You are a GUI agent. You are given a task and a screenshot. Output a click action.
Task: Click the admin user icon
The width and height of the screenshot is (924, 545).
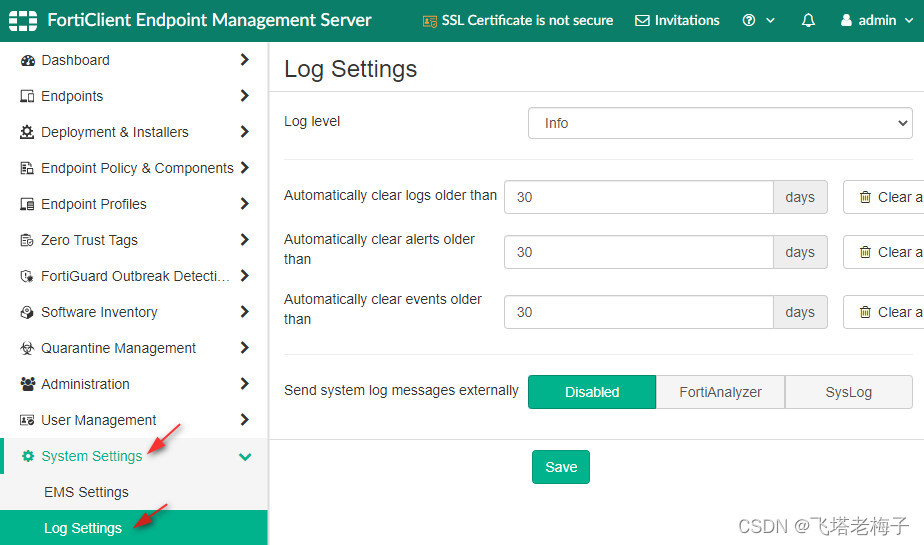(x=846, y=21)
